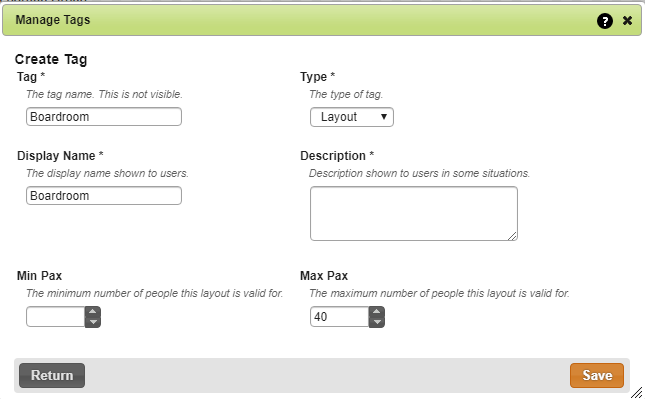Click the Max Pax label
The image size is (645, 399).
point(324,276)
